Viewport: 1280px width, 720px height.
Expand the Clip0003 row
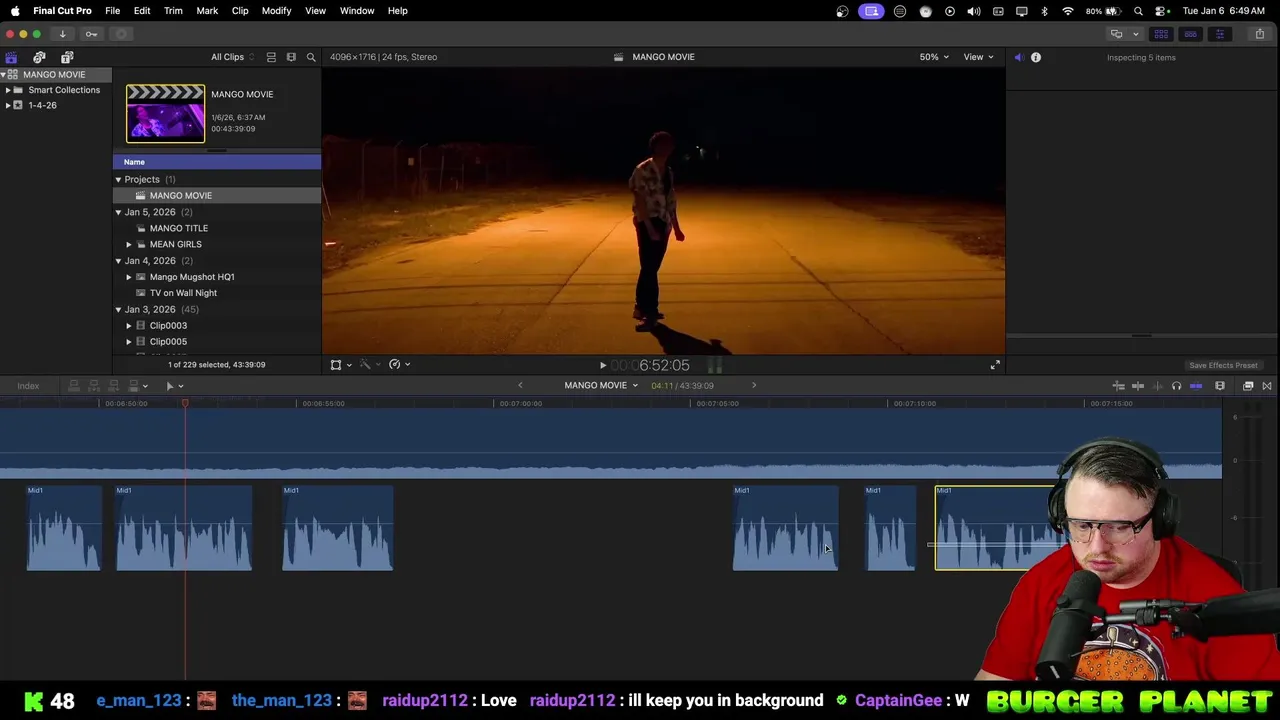pyautogui.click(x=129, y=326)
